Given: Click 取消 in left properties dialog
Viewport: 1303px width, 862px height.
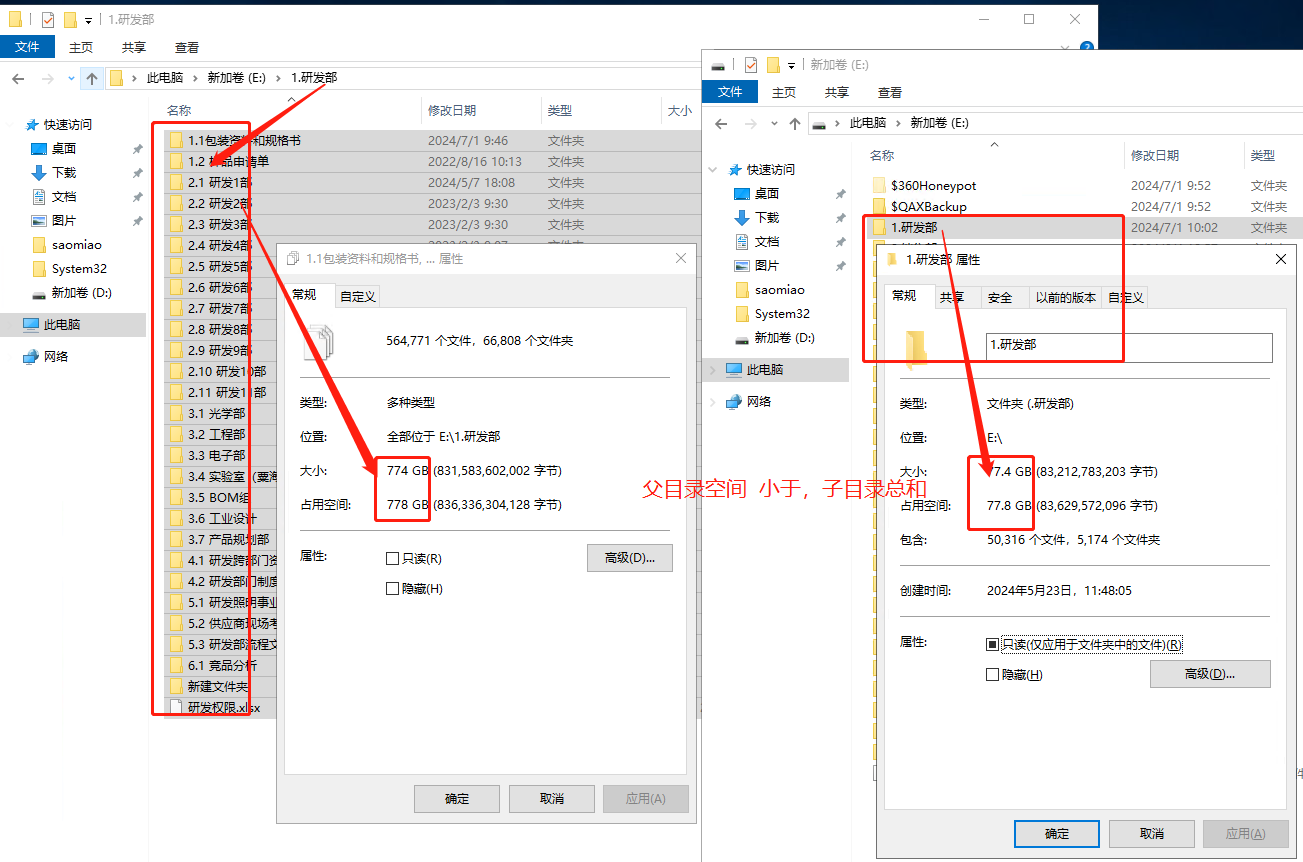Looking at the screenshot, I should tap(552, 799).
